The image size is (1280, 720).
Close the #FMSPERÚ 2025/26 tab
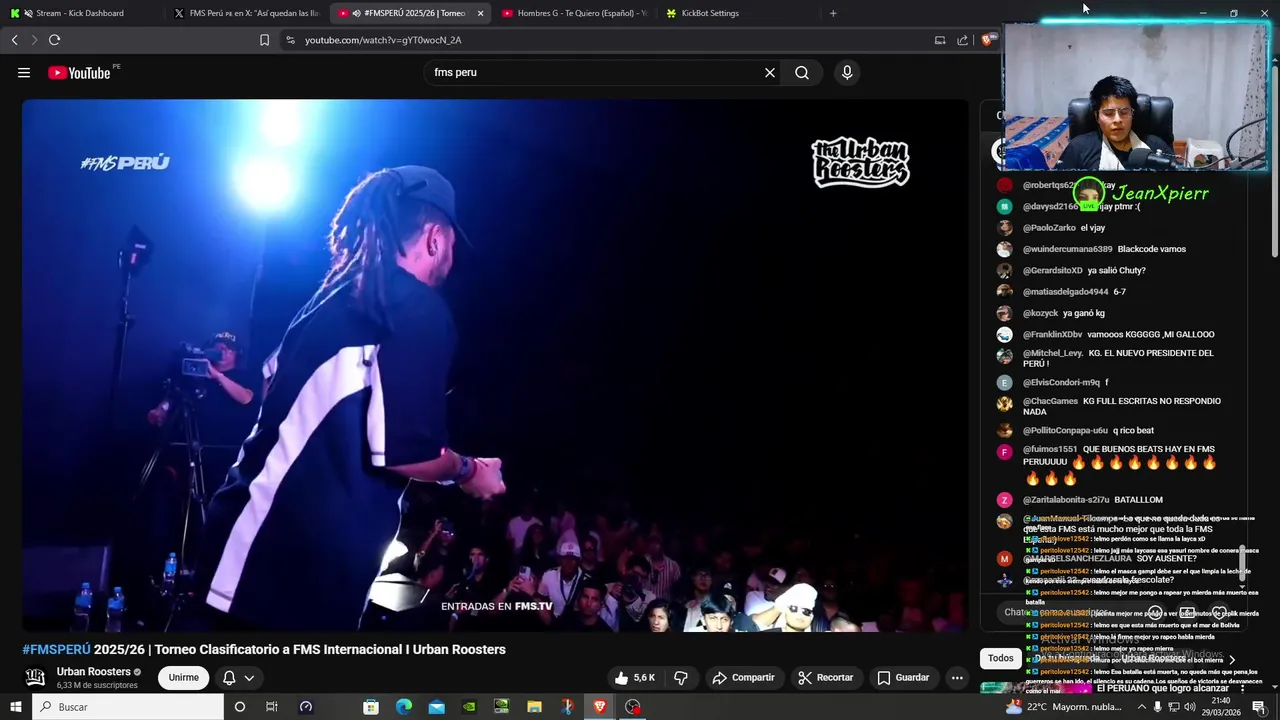point(481,13)
